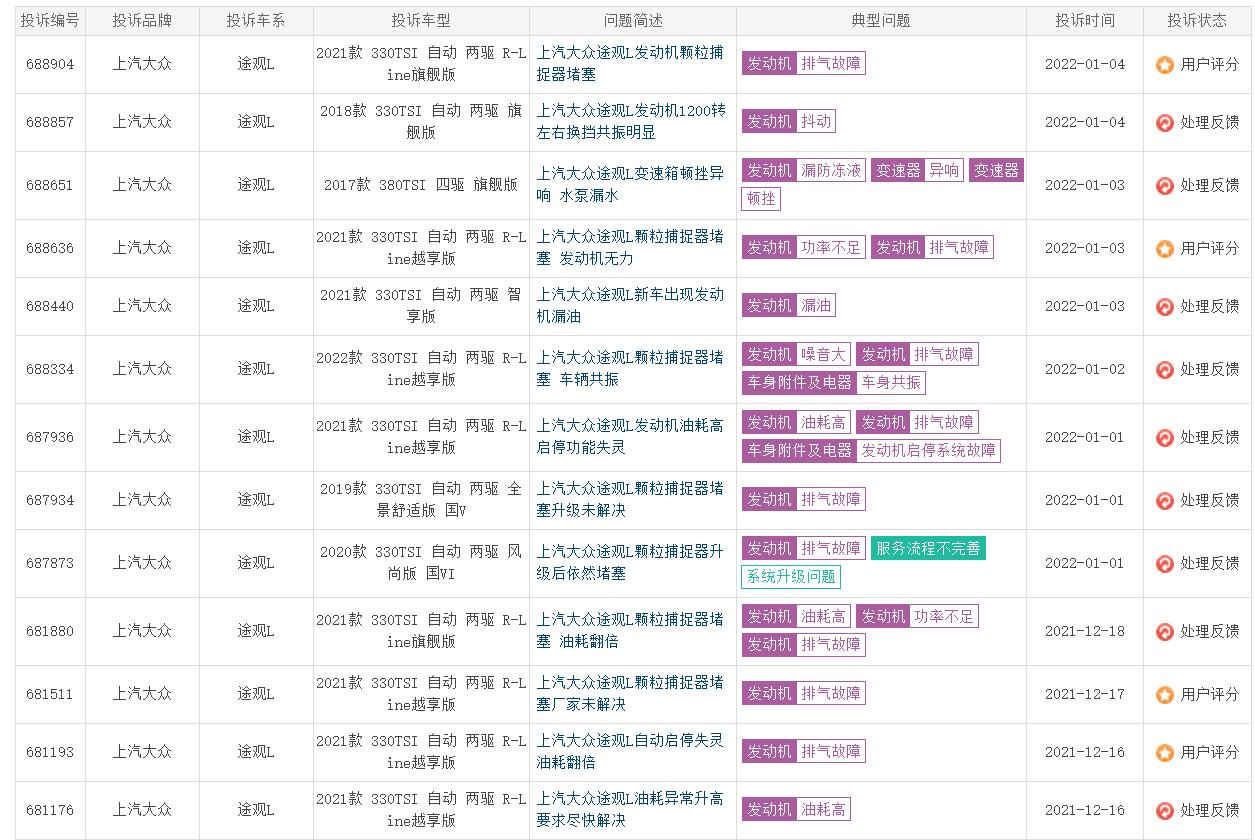Click complaint number 681176
The height and width of the screenshot is (840, 1255).
50,810
